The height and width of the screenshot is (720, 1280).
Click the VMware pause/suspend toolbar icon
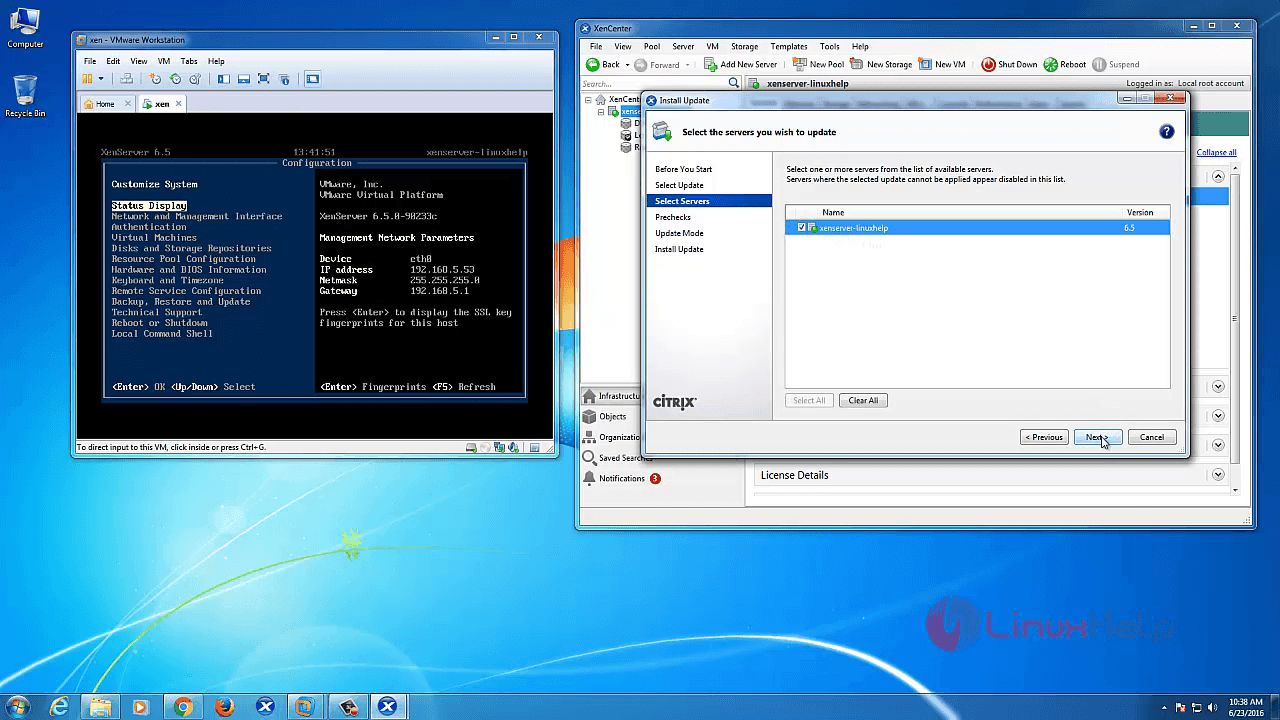88,79
